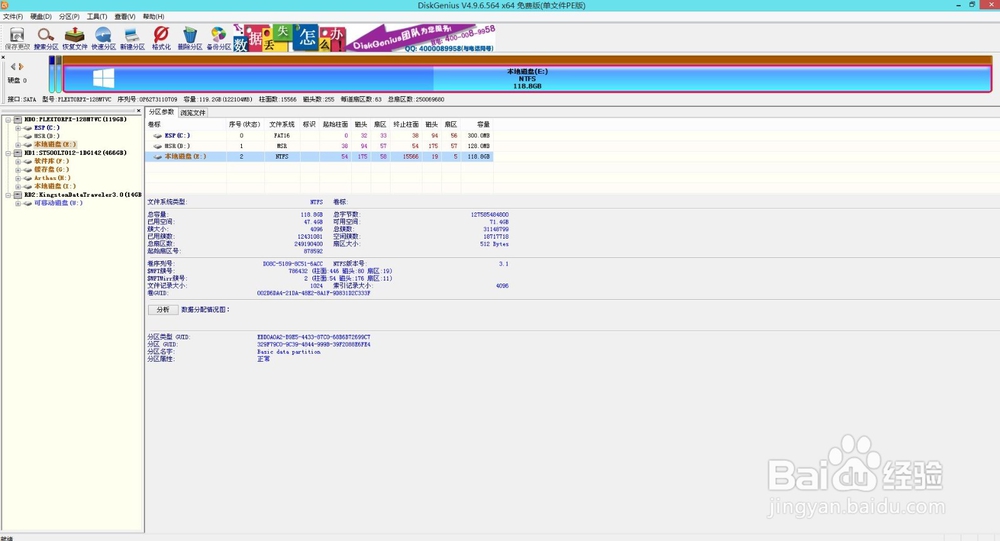Image resolution: width=1000 pixels, height=541 pixels.
Task: Switch to the 浏览文件 tab
Action: pos(193,113)
